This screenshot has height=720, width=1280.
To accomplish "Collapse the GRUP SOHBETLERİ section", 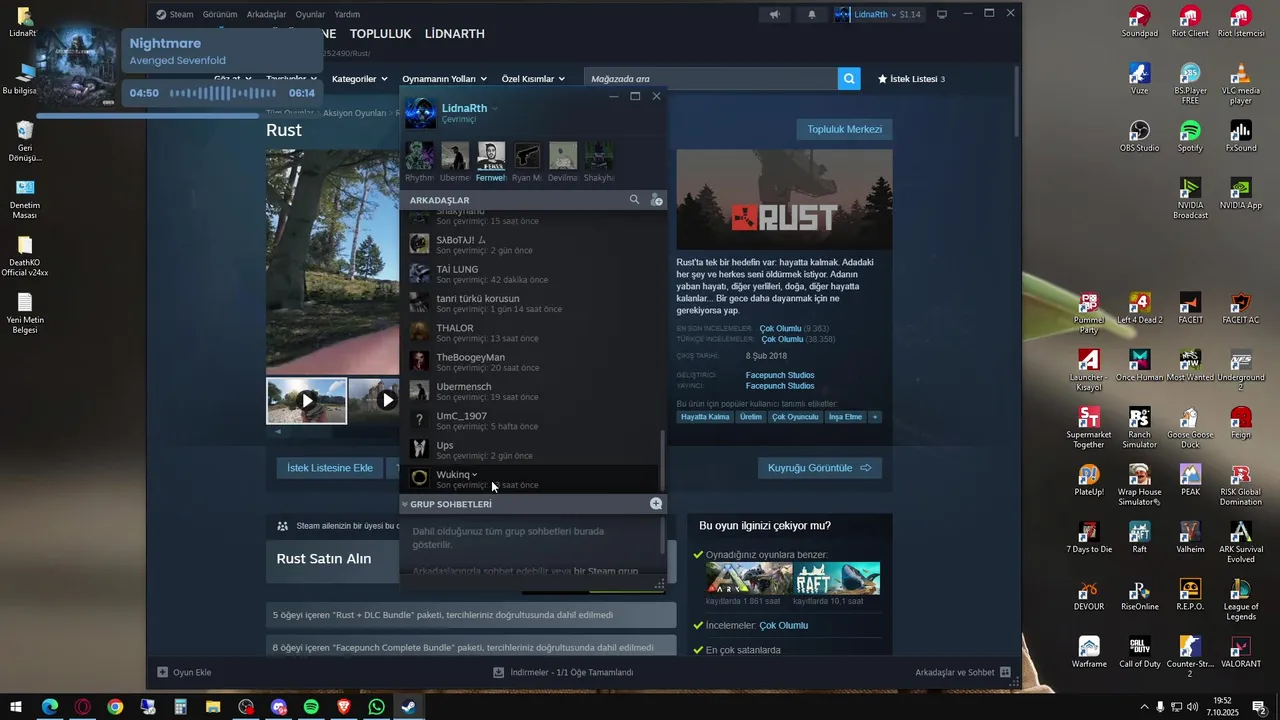I will [404, 504].
